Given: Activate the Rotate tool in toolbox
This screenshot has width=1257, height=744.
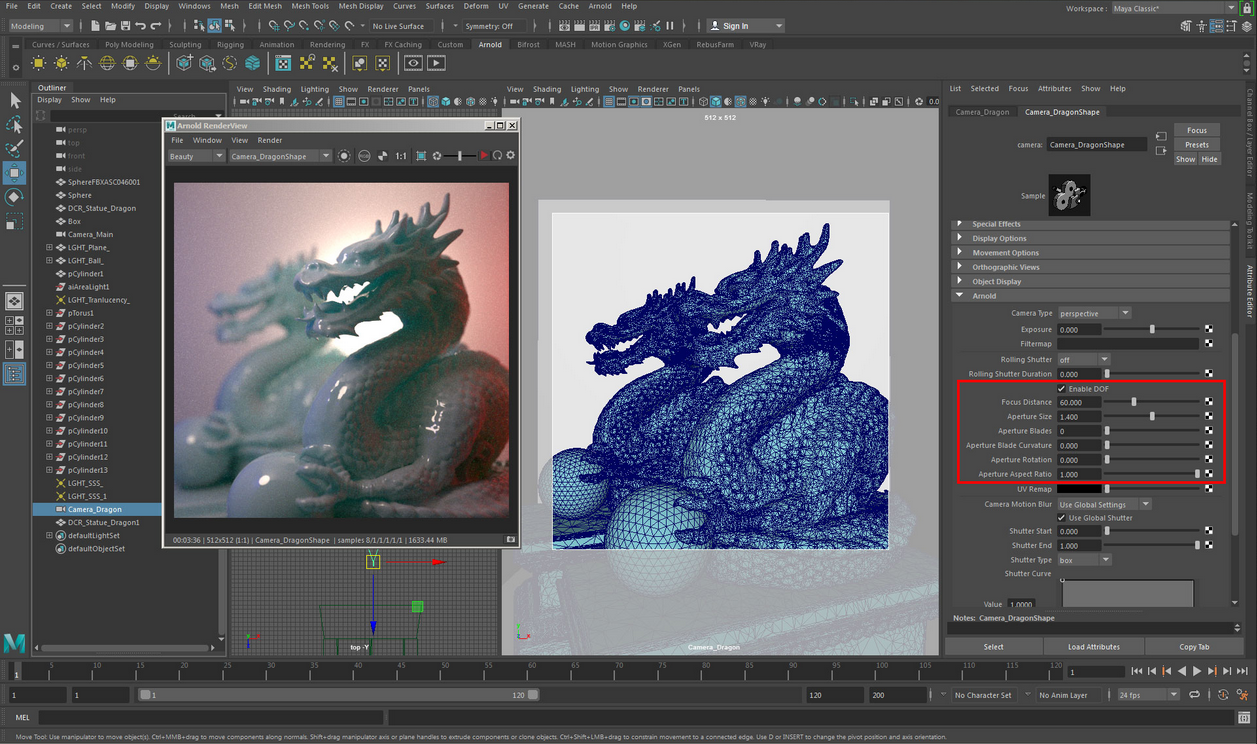Looking at the screenshot, I should 14,197.
